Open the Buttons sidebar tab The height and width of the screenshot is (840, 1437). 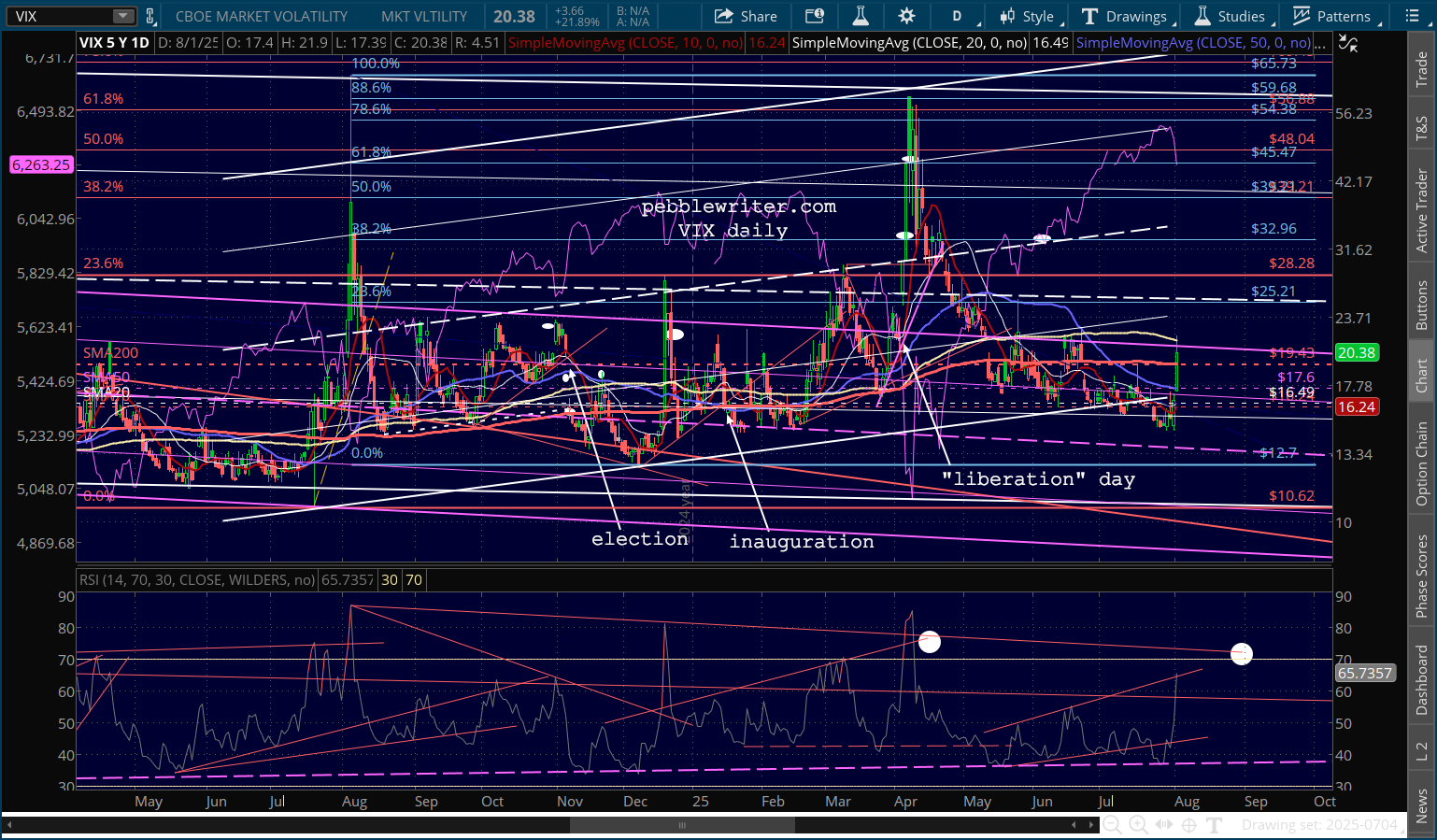point(1421,306)
